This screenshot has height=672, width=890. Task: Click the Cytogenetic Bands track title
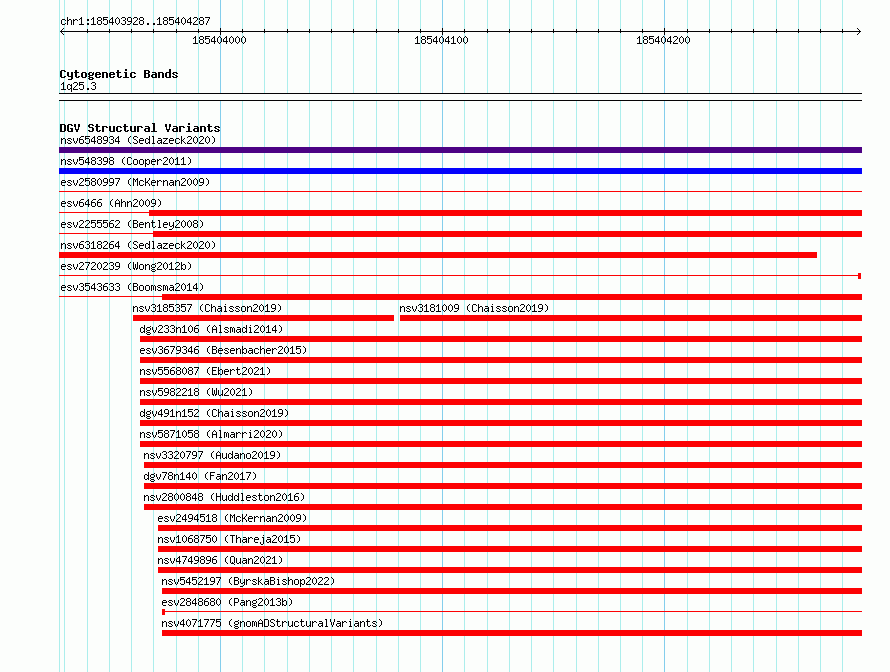(x=119, y=74)
